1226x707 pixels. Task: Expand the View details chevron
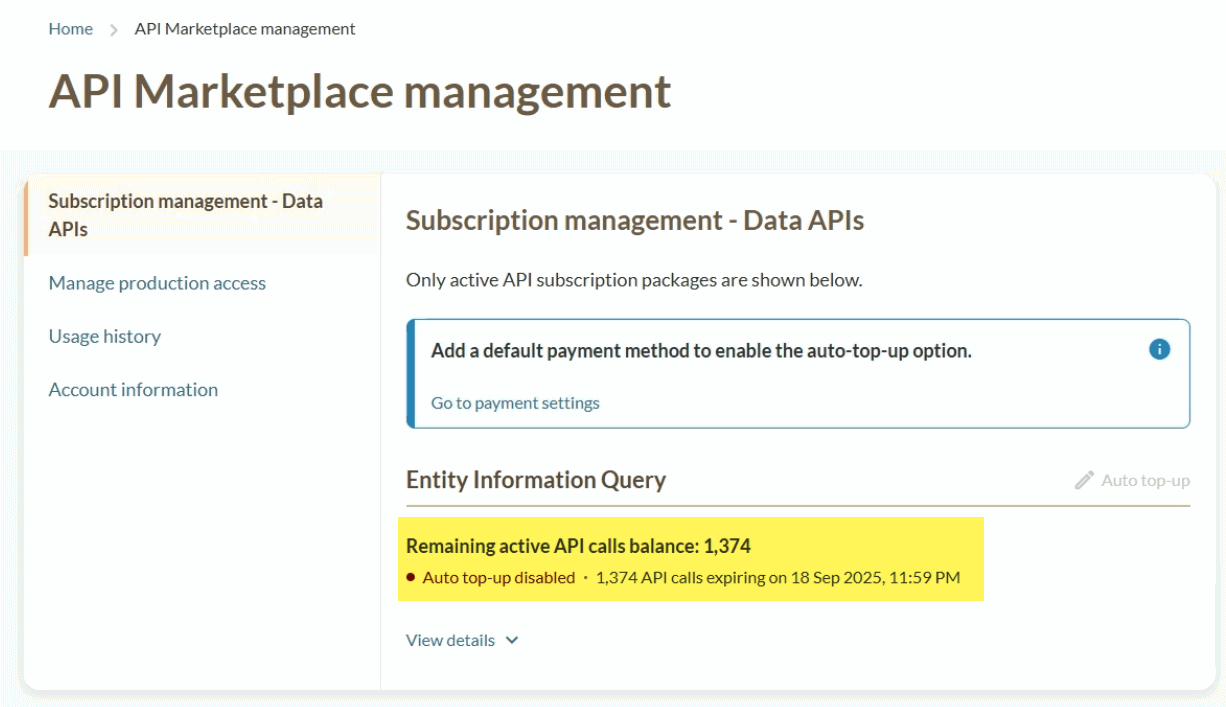(512, 641)
